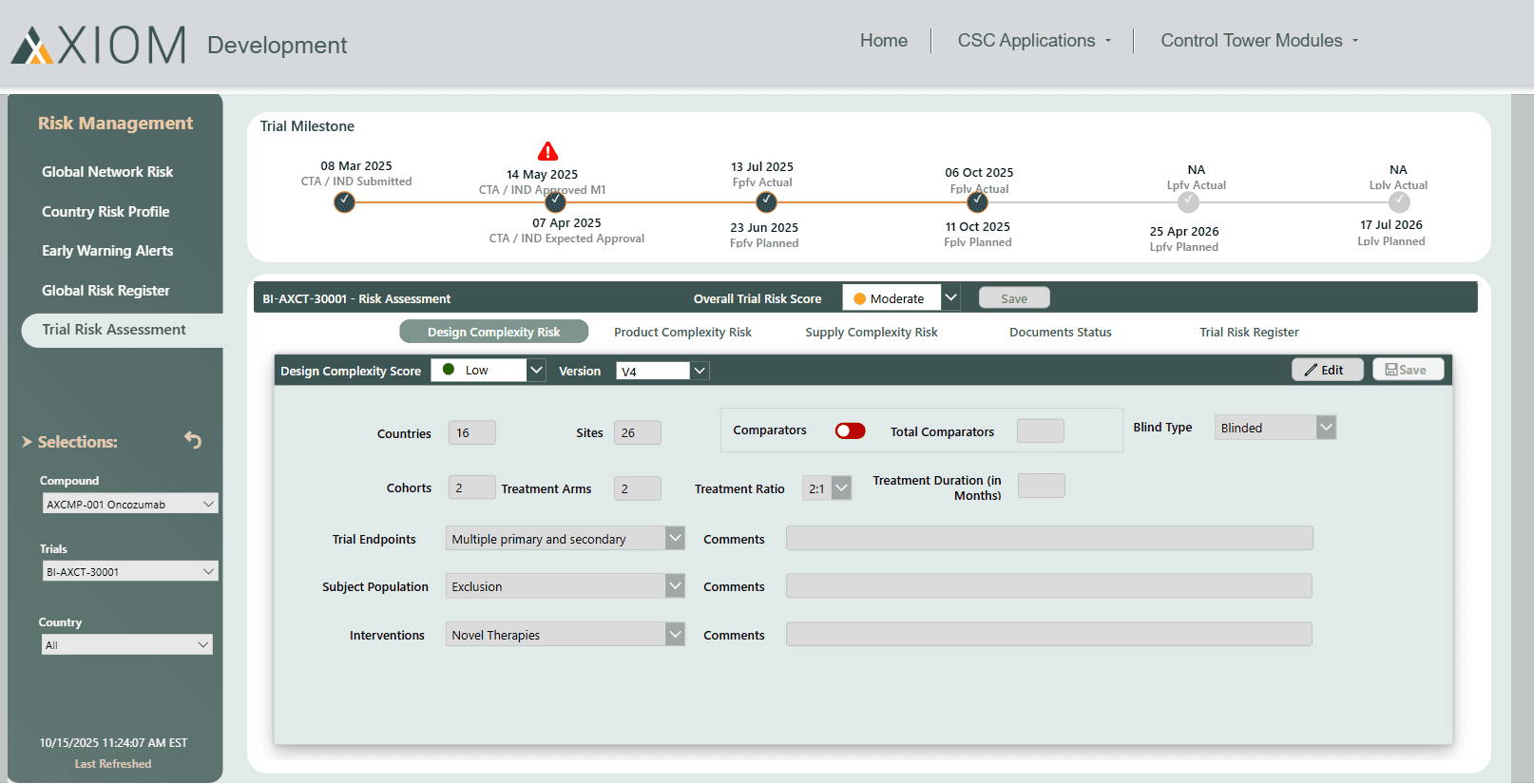Switch to the Design Complexity Risk tab

coord(493,332)
